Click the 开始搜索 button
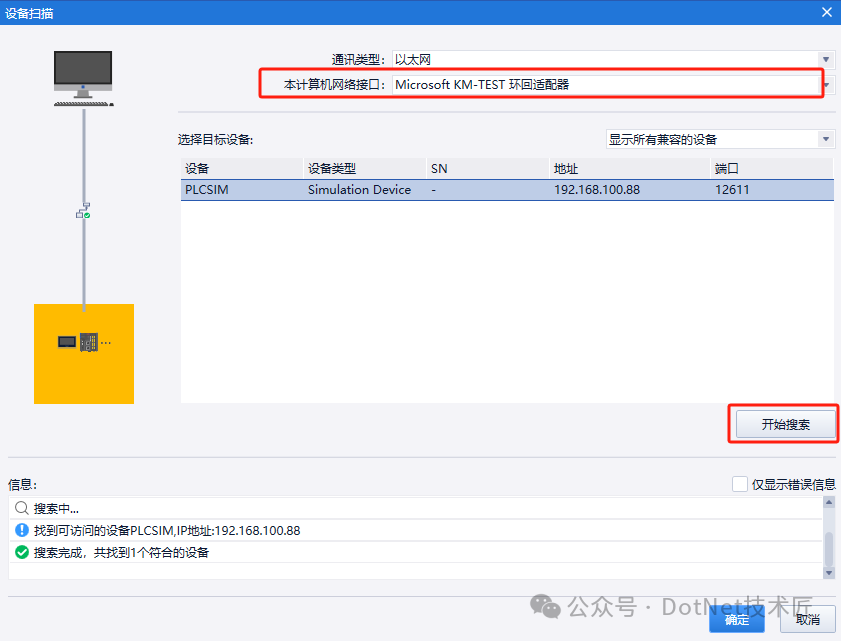 (x=785, y=424)
